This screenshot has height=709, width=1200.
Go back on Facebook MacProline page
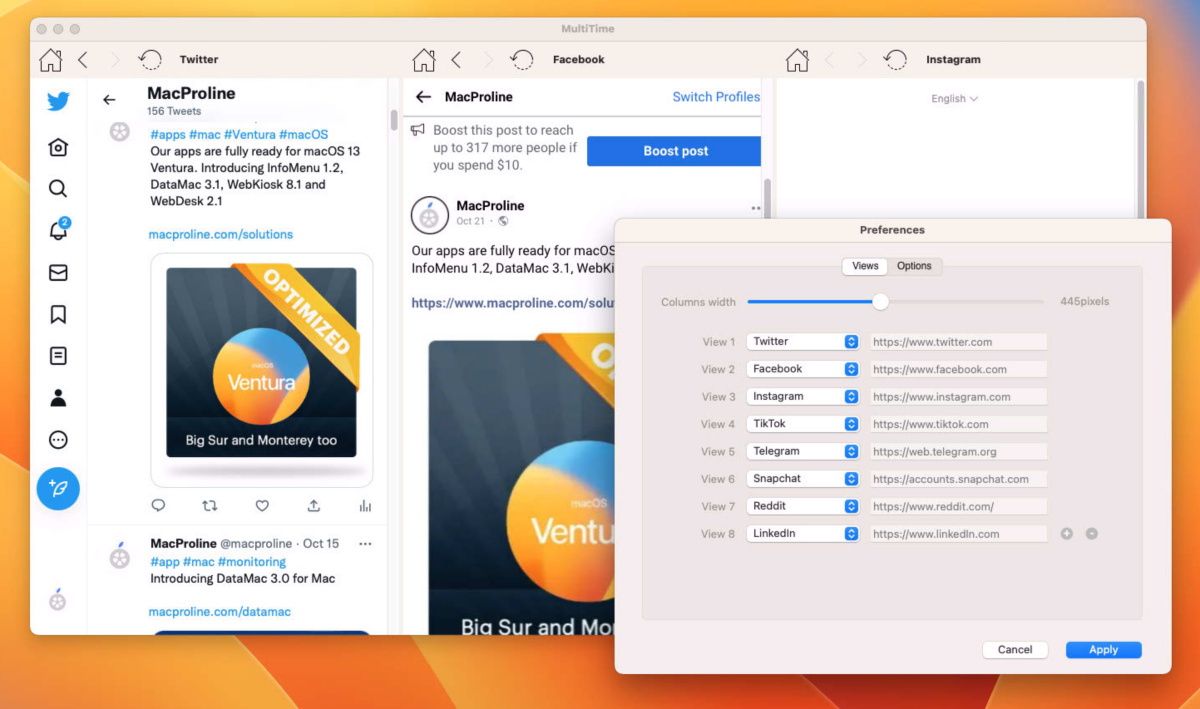coord(423,97)
